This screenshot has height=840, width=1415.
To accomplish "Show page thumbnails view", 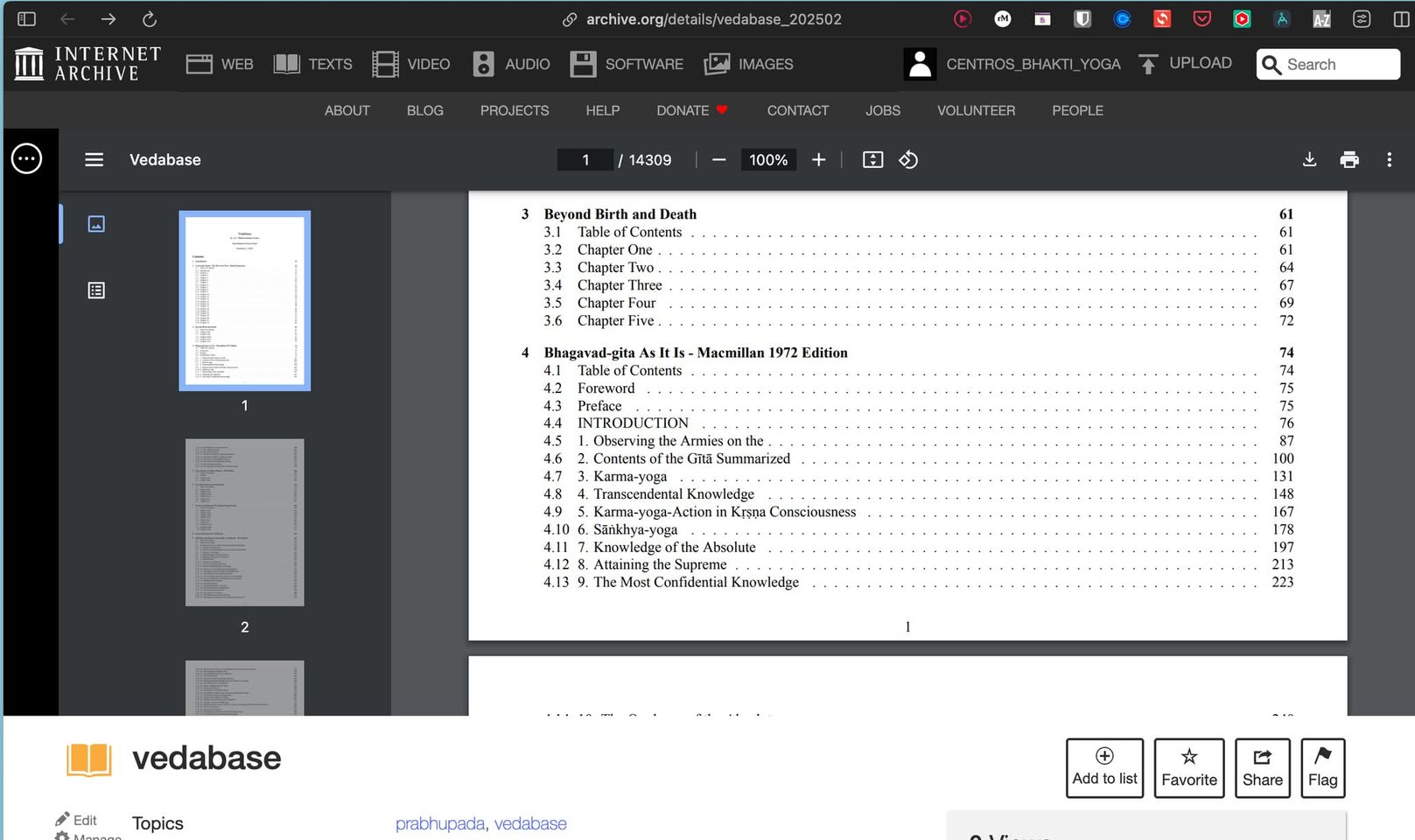I will pos(96,224).
